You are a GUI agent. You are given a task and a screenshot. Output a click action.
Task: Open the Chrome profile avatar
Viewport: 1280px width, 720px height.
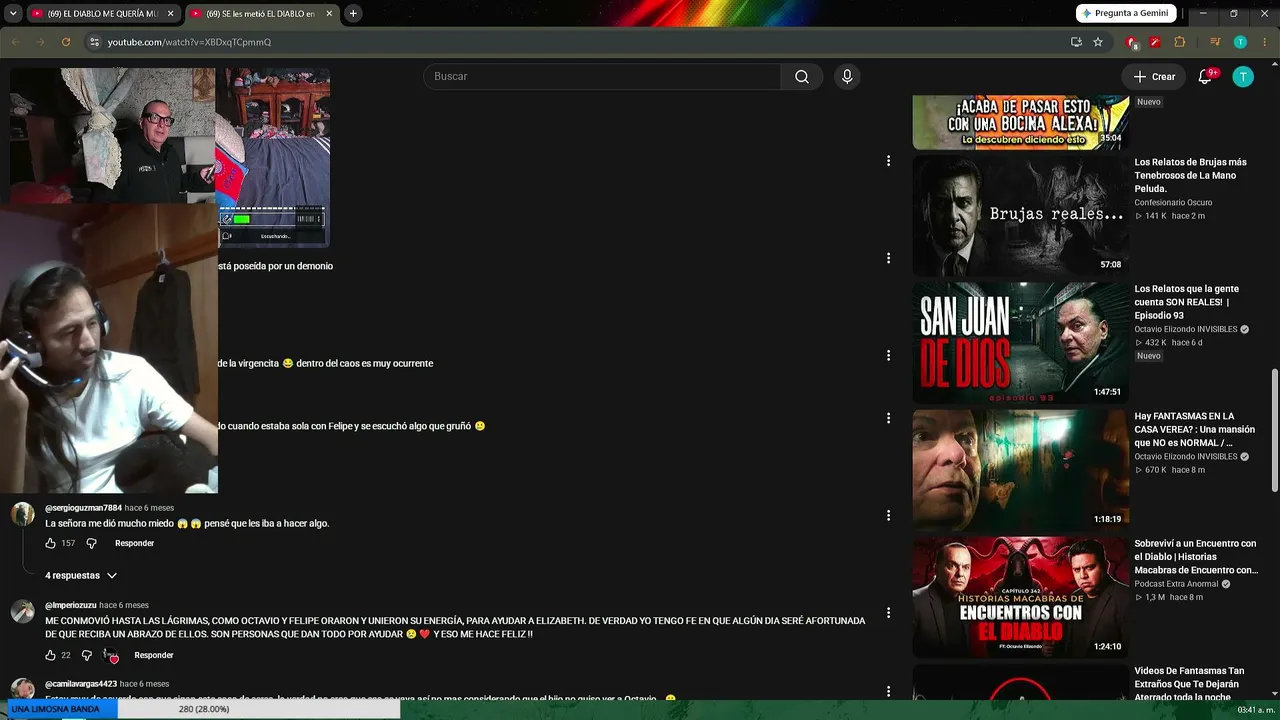point(1240,42)
